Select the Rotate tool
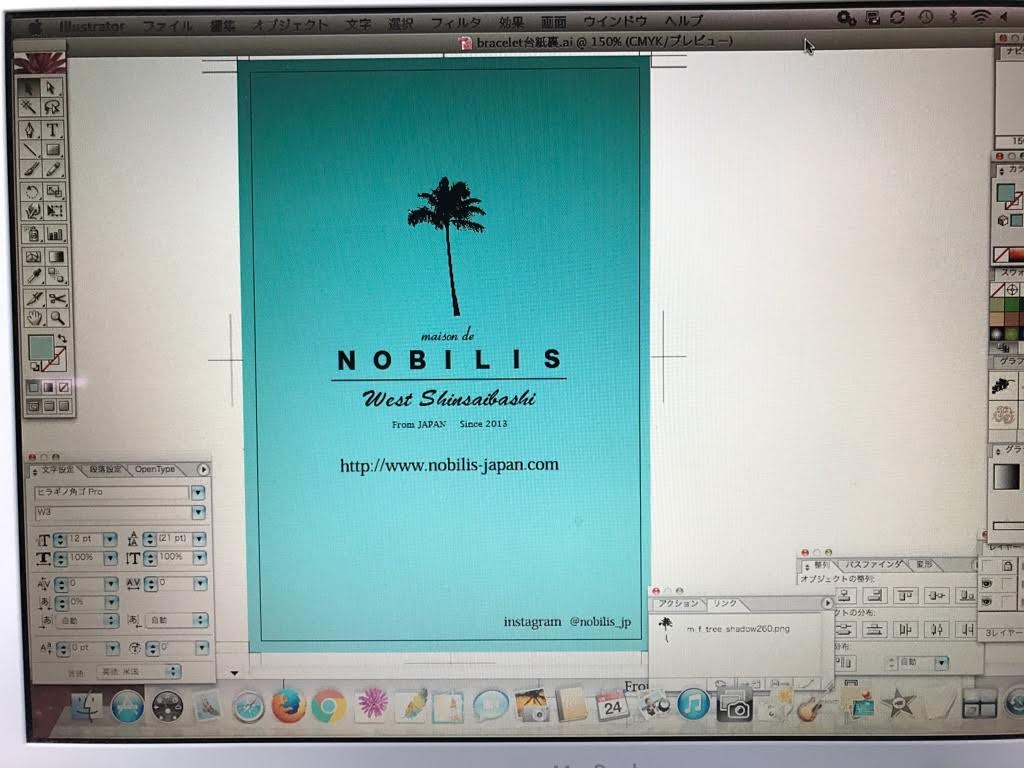1024x768 pixels. 31,192
